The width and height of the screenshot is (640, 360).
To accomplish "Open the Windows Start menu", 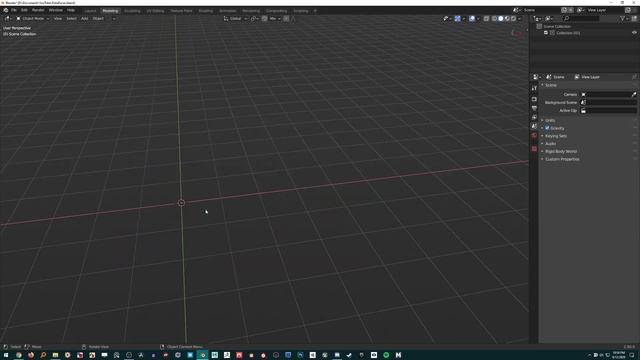I will pyautogui.click(x=6, y=355).
